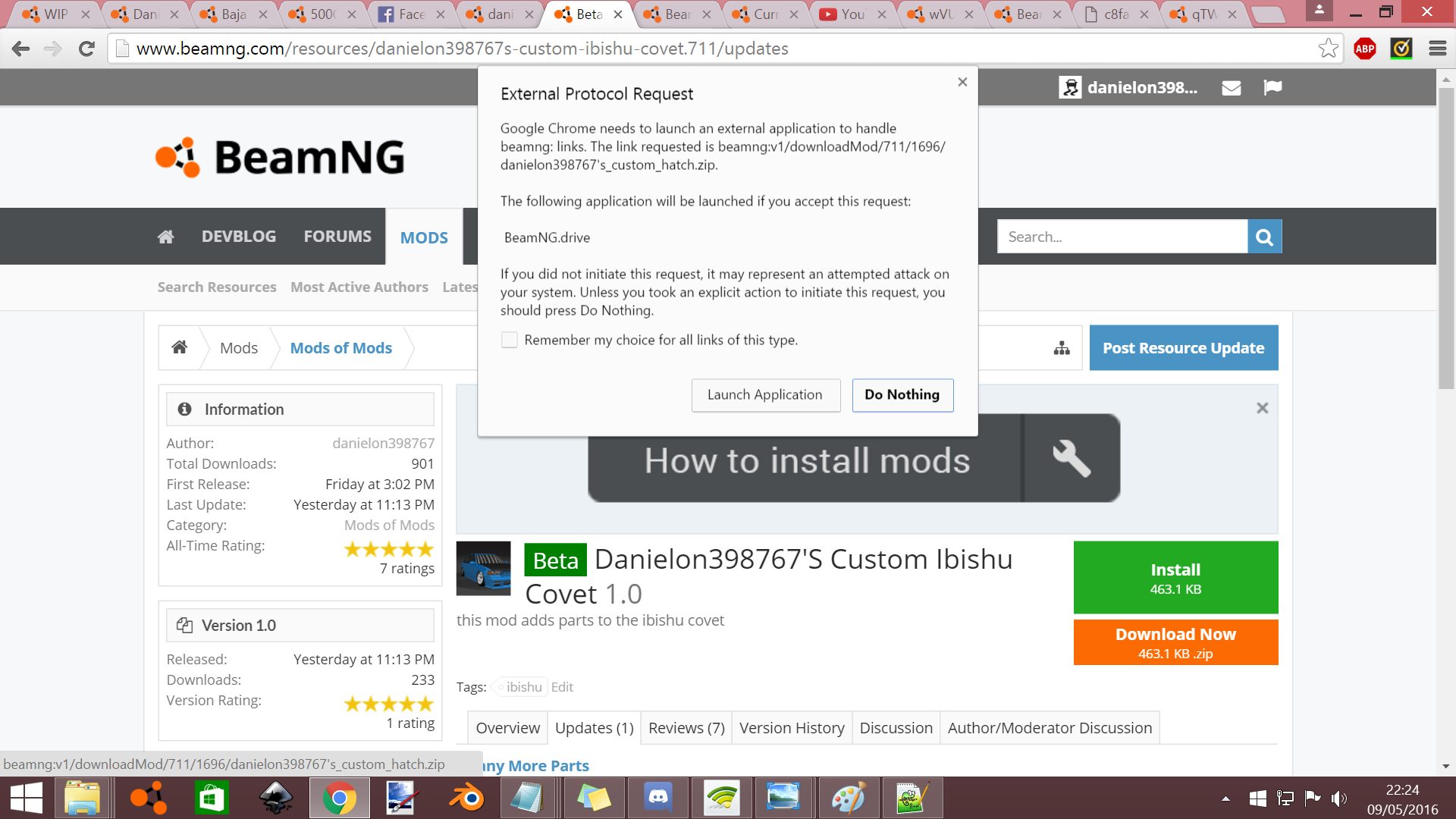The height and width of the screenshot is (819, 1456).
Task: Click Post Resource Update button
Action: [x=1183, y=348]
